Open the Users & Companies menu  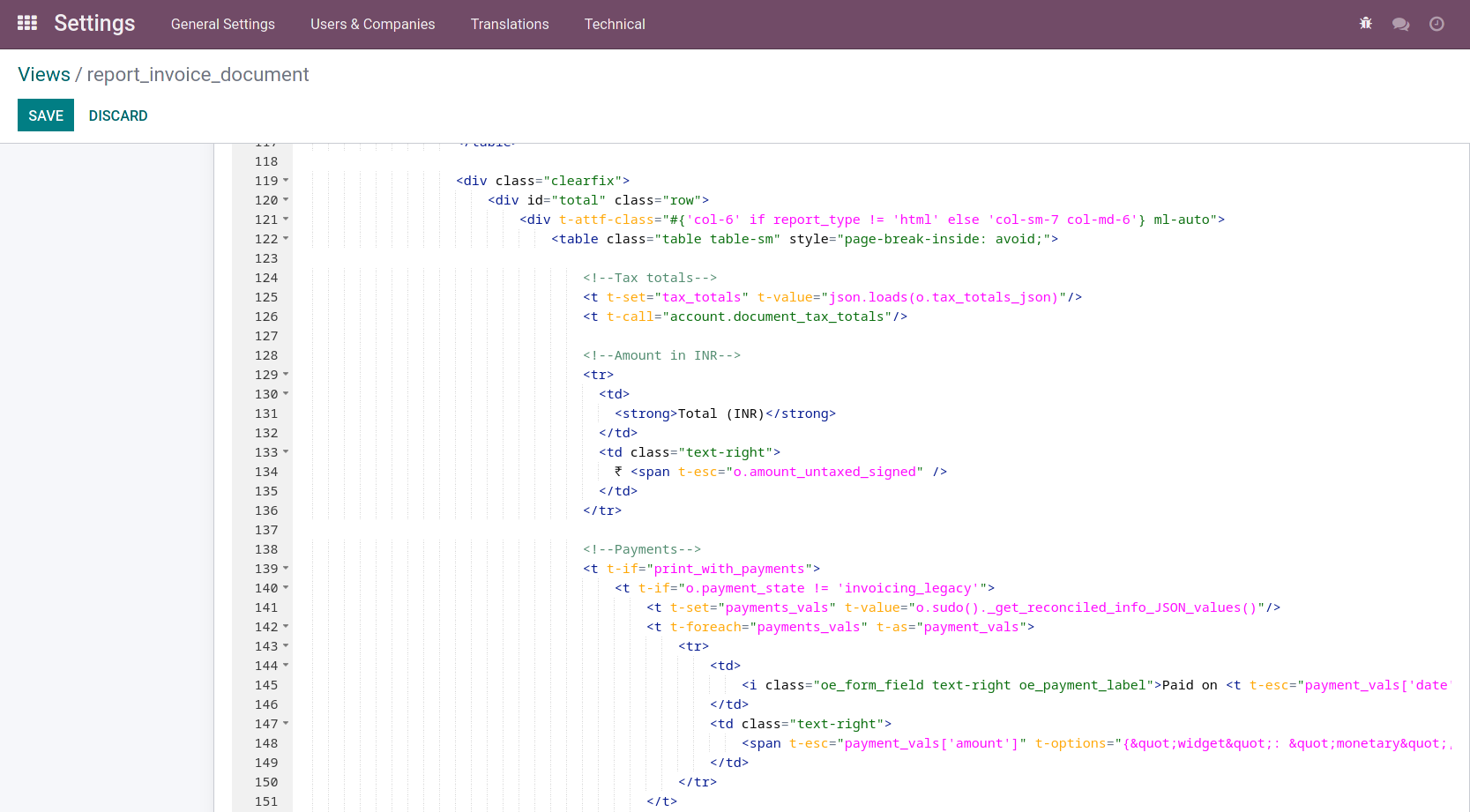pos(372,24)
